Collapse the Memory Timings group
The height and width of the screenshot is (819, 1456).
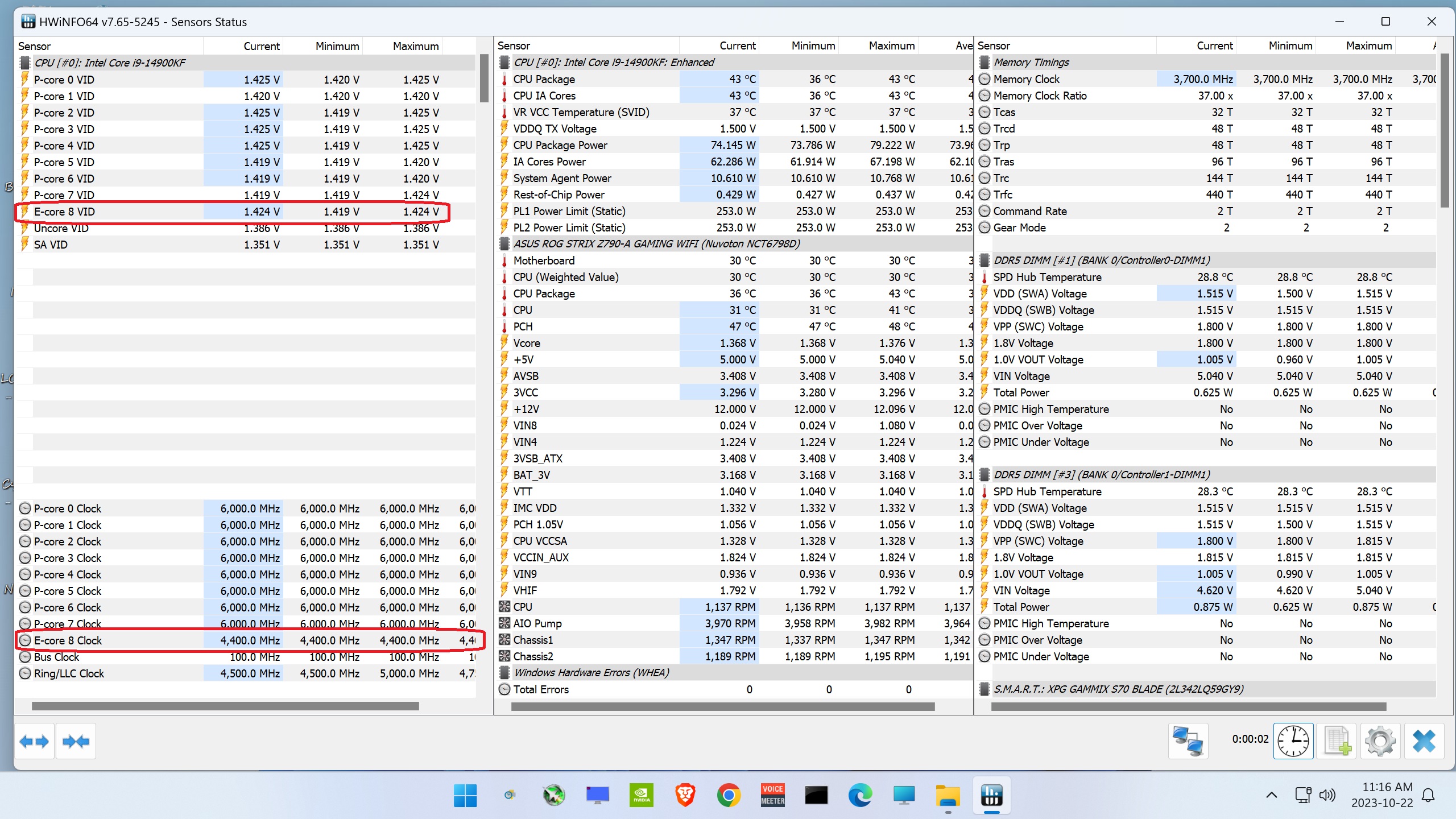[x=985, y=62]
